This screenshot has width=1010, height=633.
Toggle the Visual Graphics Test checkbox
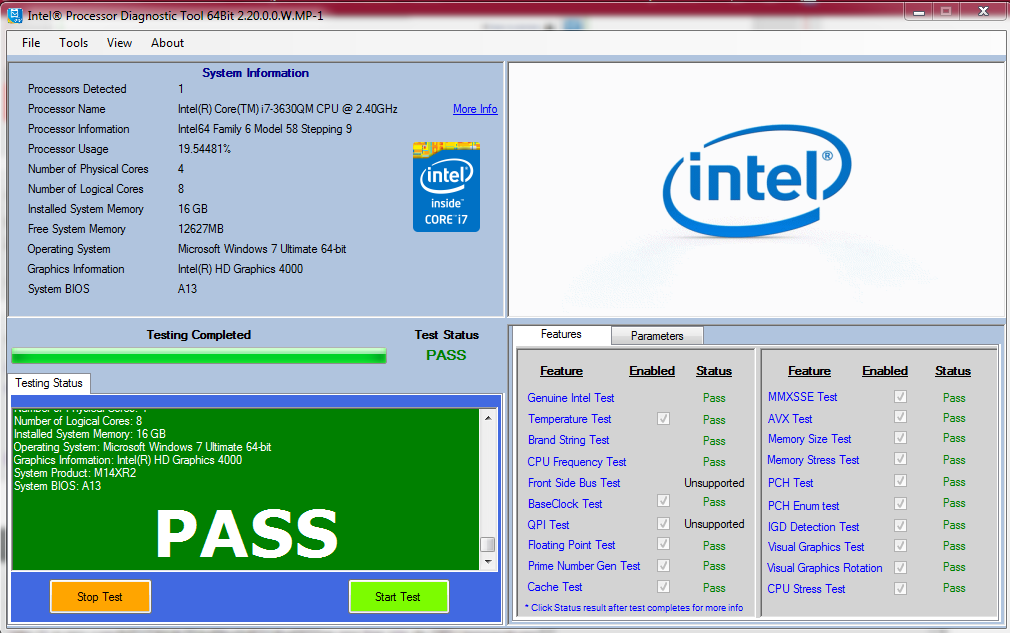[900, 546]
